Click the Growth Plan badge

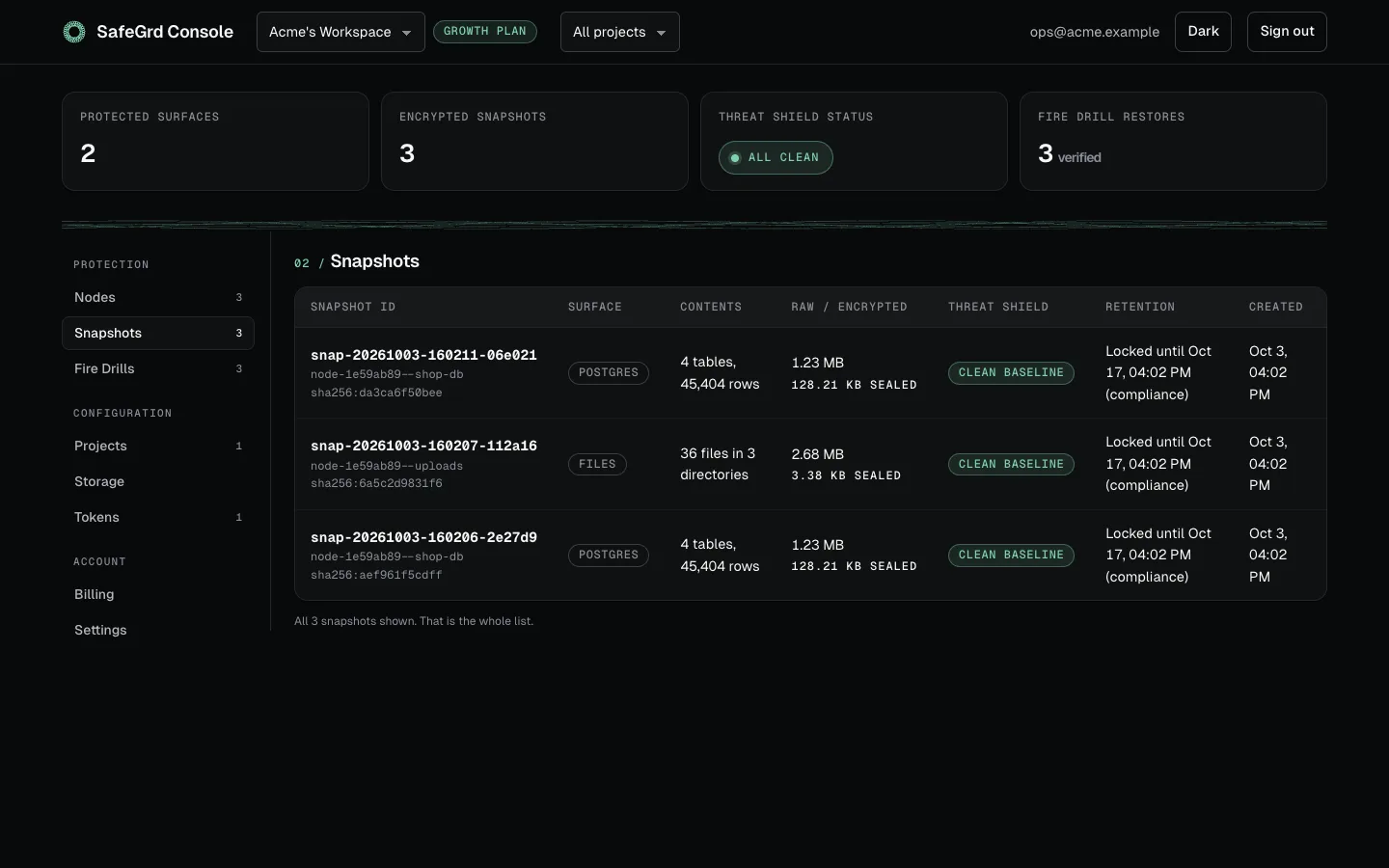click(x=485, y=31)
